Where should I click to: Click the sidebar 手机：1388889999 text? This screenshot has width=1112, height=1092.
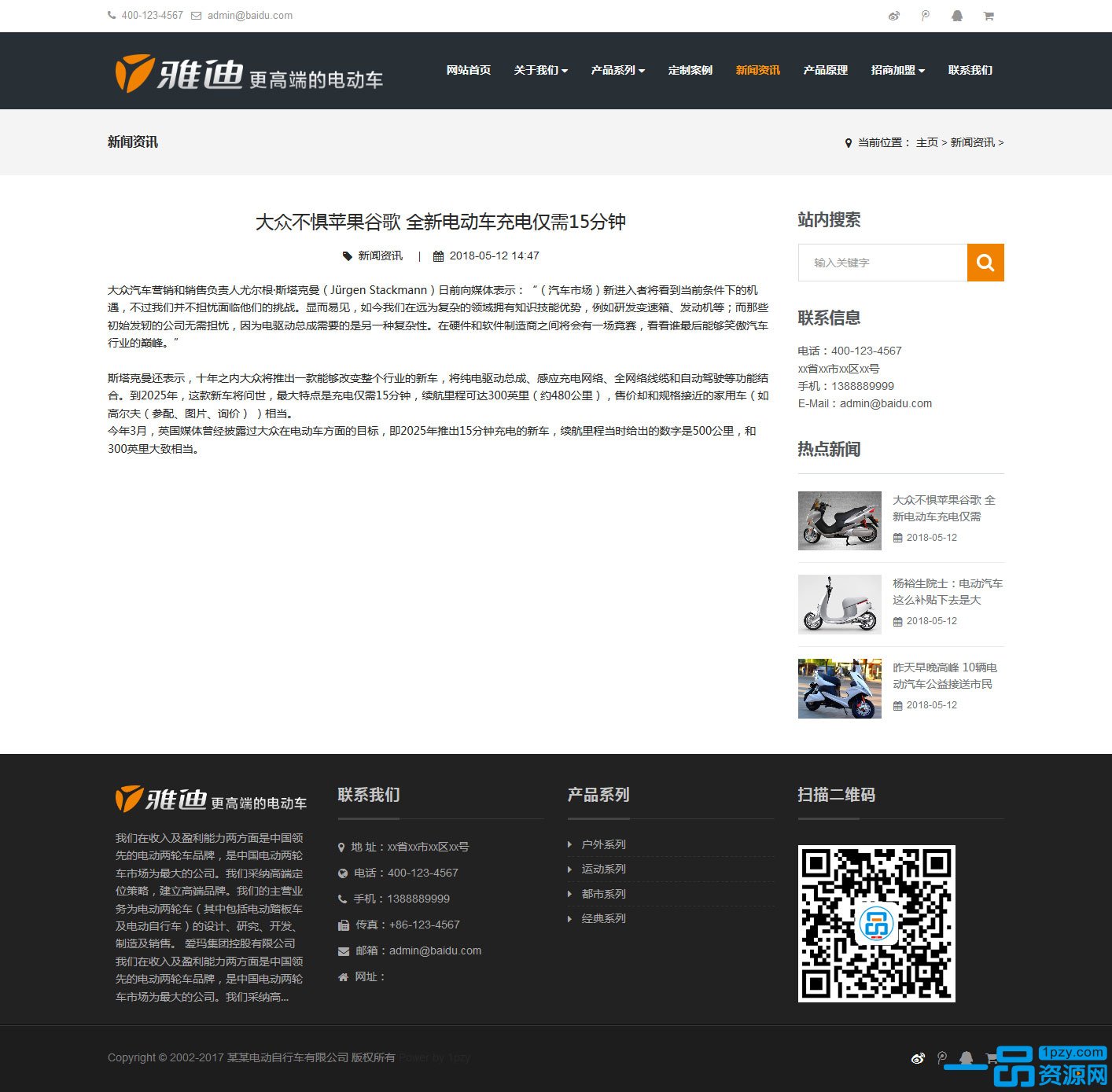click(846, 386)
